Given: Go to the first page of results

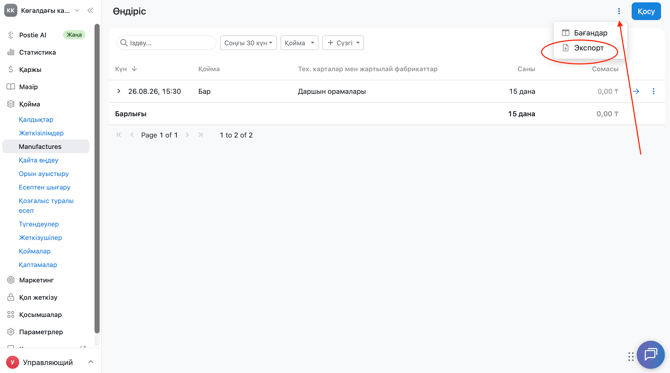Looking at the screenshot, I should (x=119, y=135).
